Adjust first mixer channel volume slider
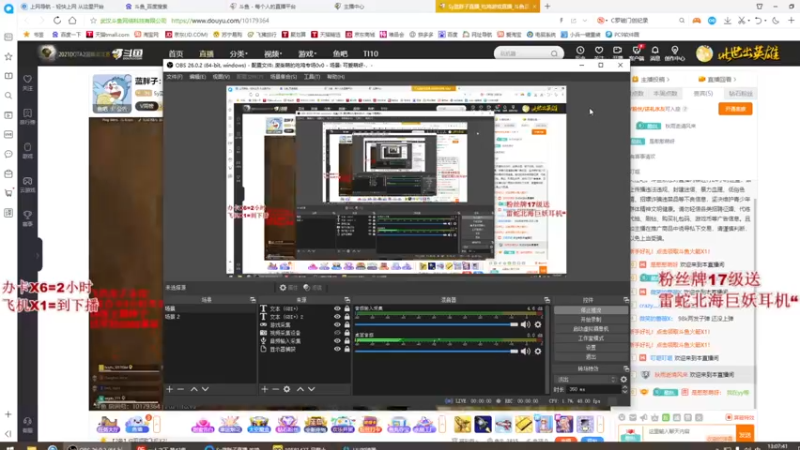Viewport: 800px width, 450px height. pyautogui.click(x=436, y=324)
